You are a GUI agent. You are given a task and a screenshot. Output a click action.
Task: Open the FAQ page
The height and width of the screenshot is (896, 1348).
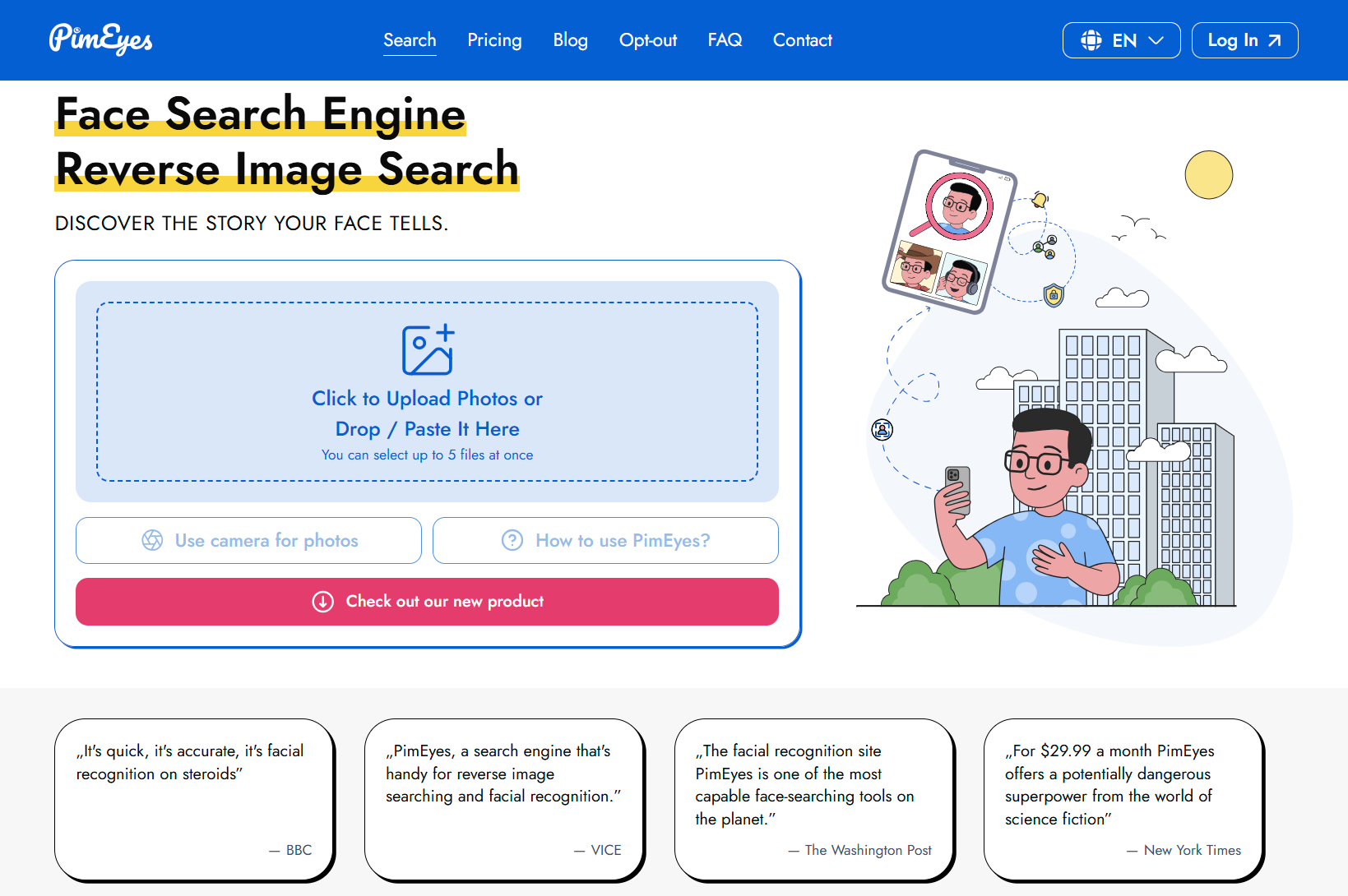click(x=725, y=40)
